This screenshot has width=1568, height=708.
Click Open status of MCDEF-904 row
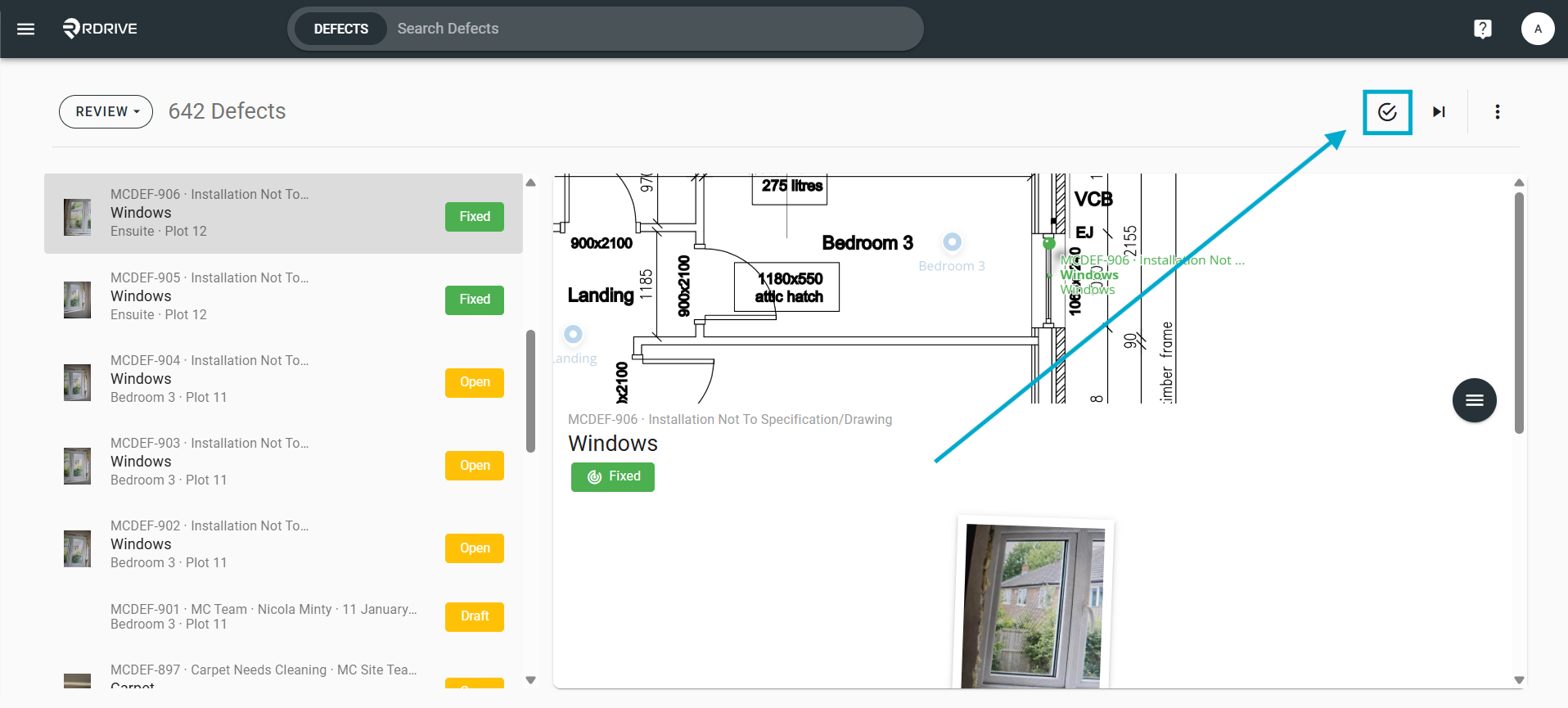(475, 382)
